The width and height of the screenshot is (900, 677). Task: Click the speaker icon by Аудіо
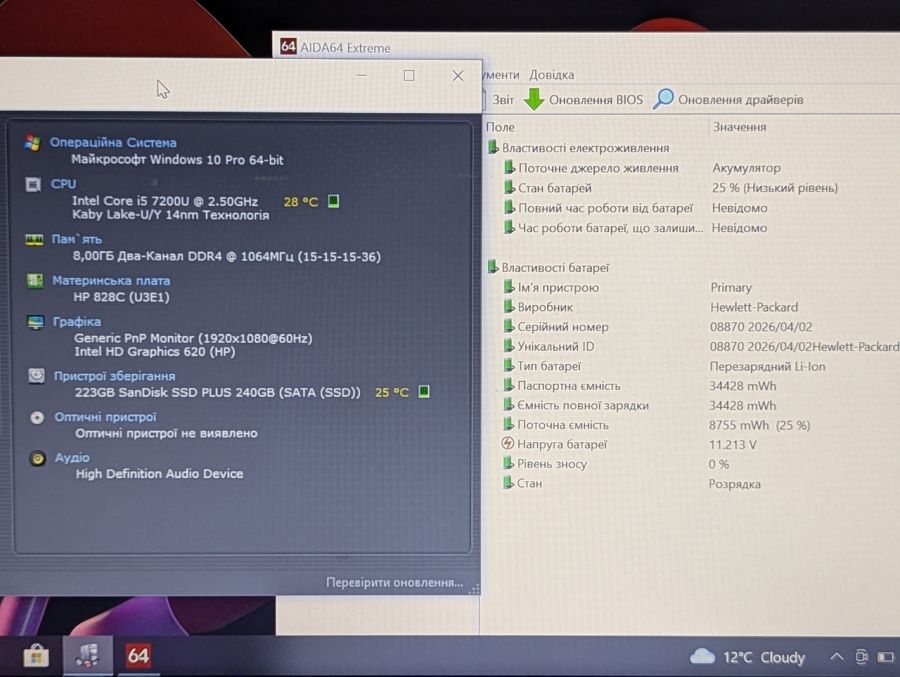pyautogui.click(x=37, y=458)
